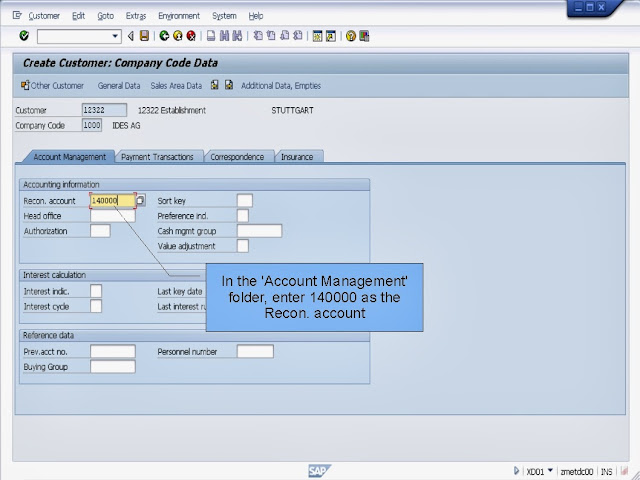Click the Sort key input field

tap(245, 200)
